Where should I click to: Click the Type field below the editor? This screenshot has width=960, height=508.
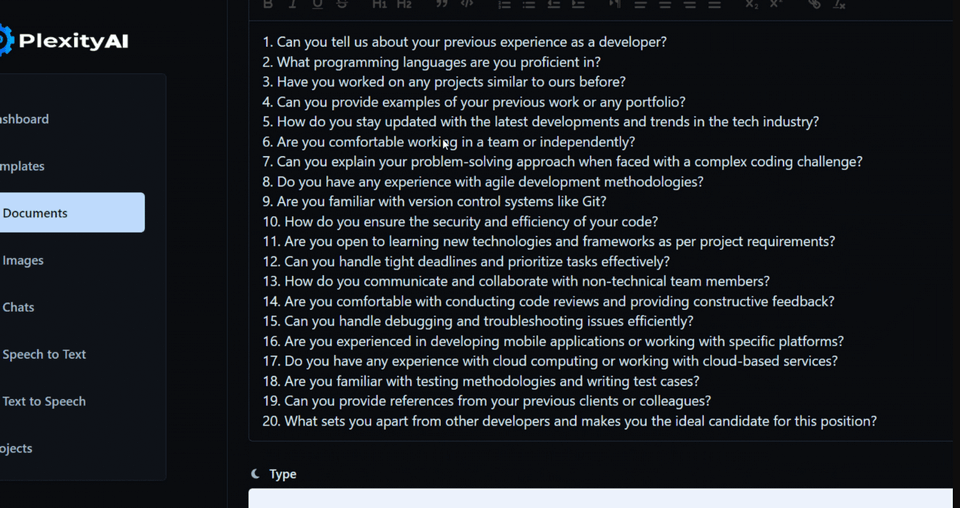600,498
